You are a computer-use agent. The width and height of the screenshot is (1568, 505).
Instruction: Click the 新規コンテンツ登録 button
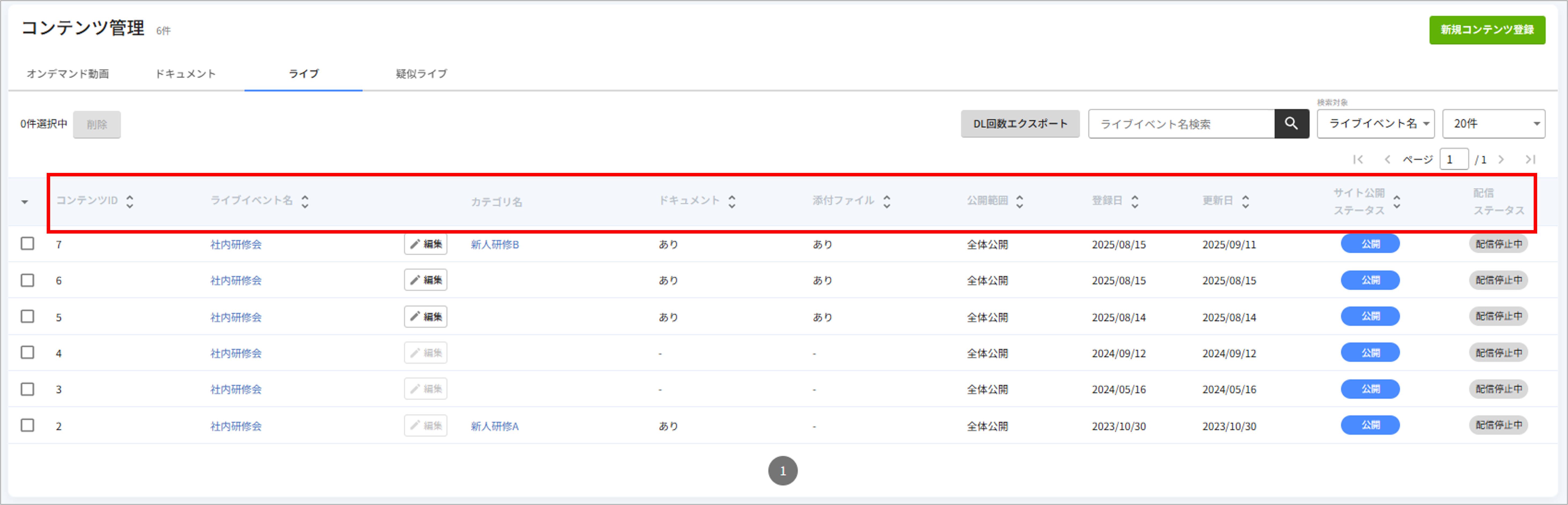click(1487, 30)
